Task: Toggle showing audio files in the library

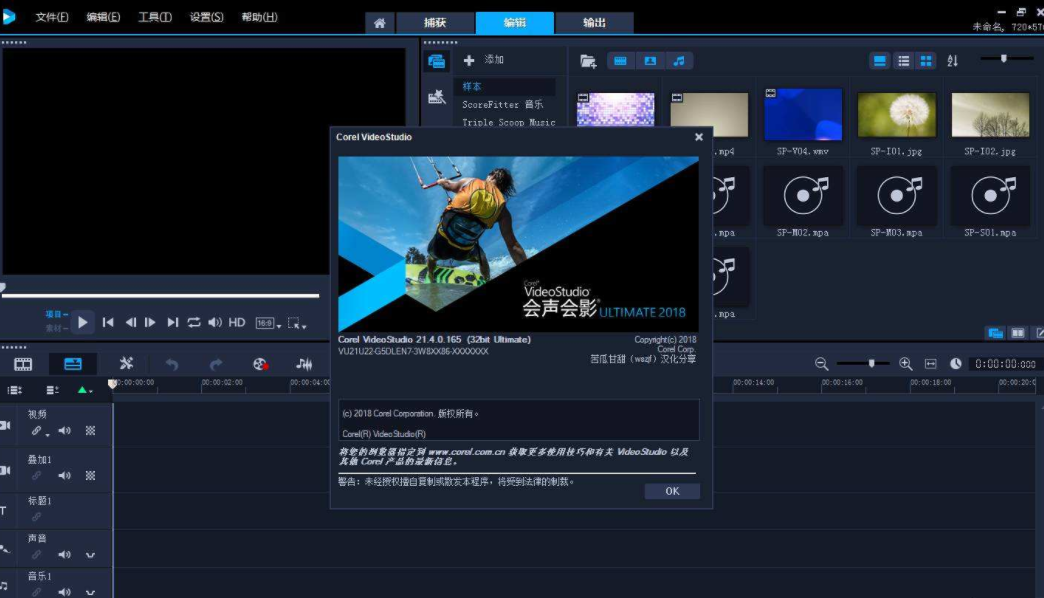Action: tap(679, 61)
